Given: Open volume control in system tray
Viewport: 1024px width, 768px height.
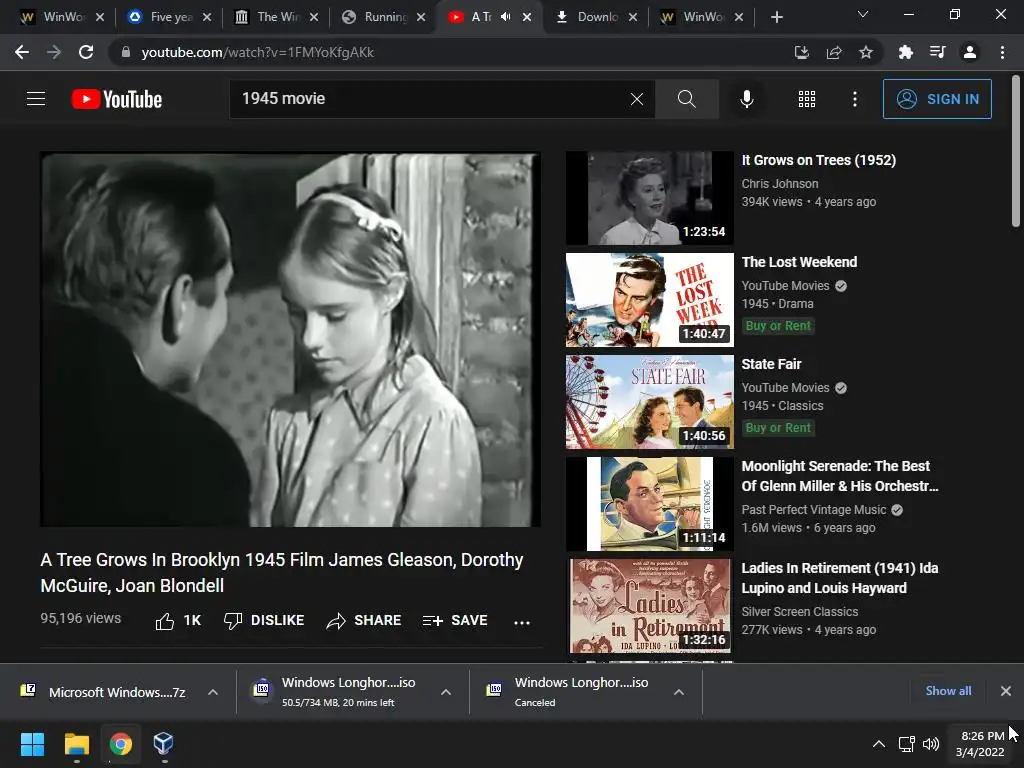Looking at the screenshot, I should click(x=931, y=744).
